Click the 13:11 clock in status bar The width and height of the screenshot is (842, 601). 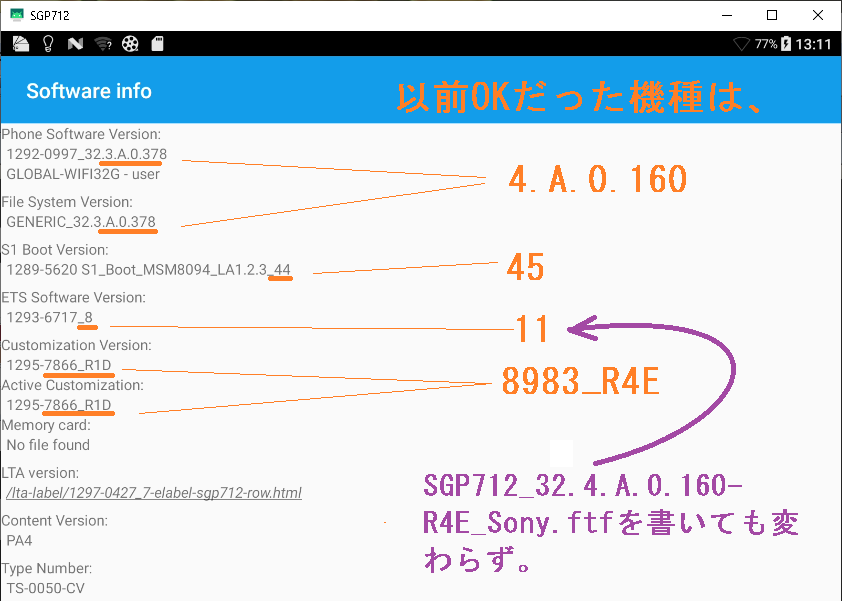tap(813, 44)
